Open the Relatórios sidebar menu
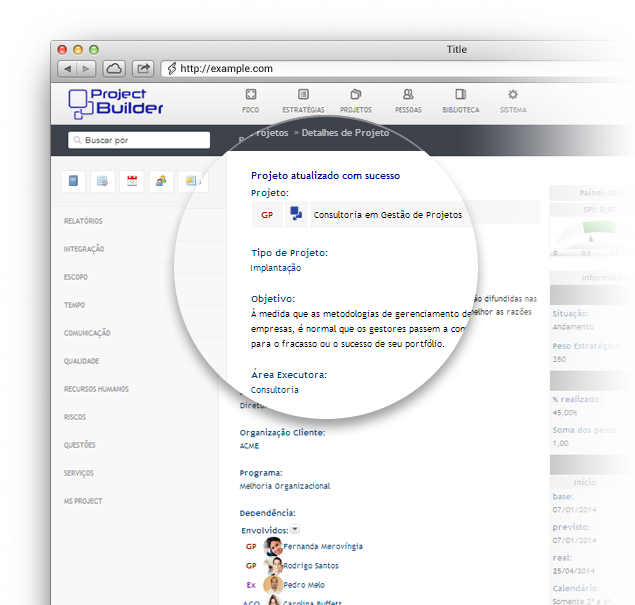Viewport: 635px width, 605px height. [x=83, y=221]
